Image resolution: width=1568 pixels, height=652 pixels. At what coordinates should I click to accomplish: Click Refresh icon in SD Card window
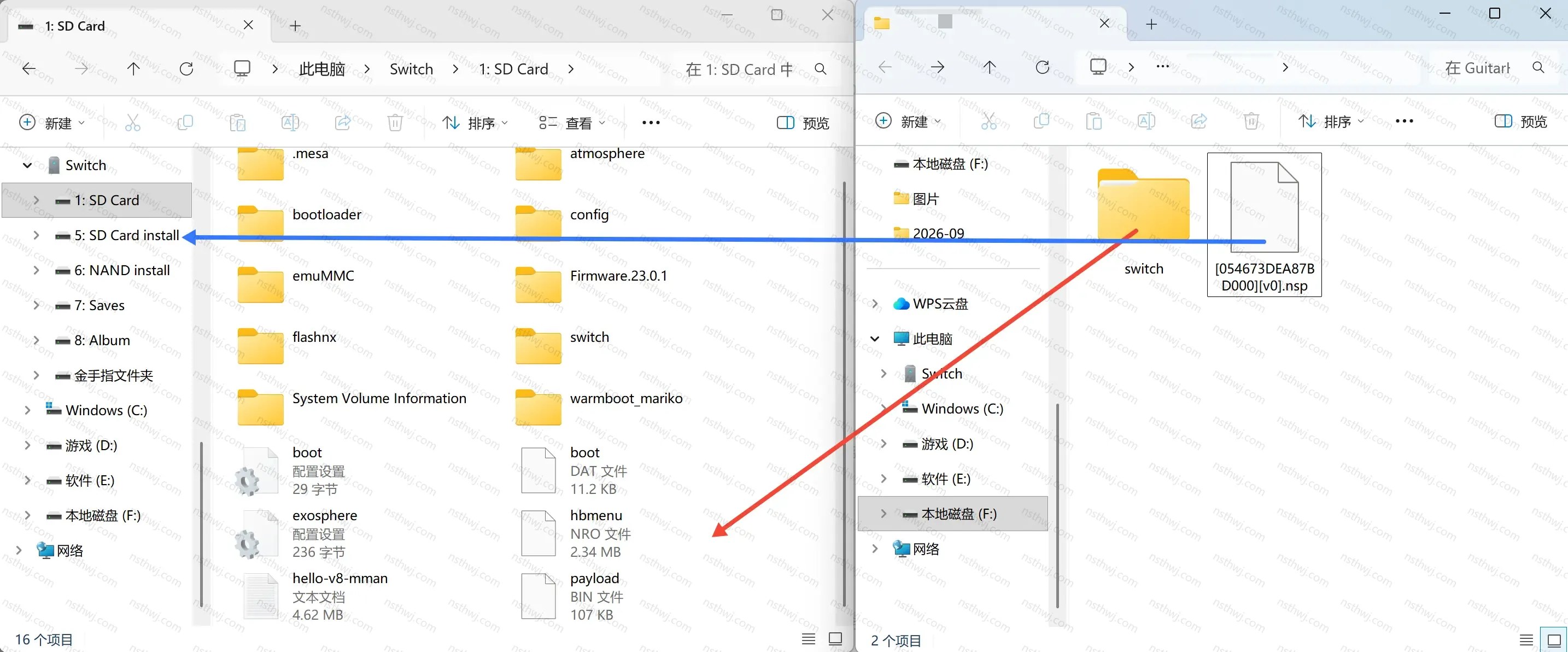[x=186, y=69]
